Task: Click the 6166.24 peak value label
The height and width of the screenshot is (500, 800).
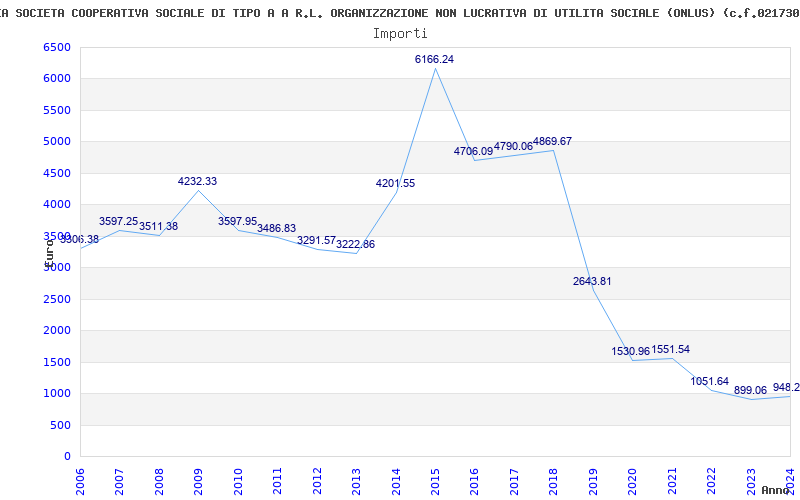Action: (434, 59)
